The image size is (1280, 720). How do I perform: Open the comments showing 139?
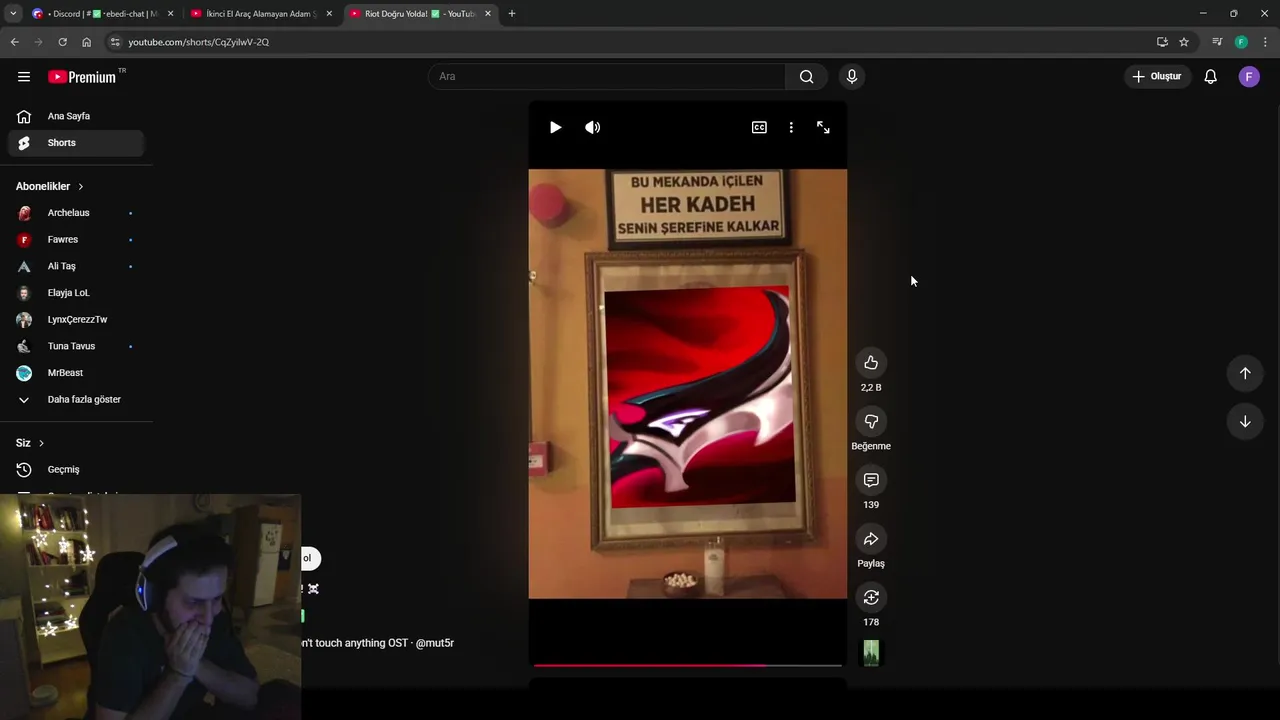871,480
